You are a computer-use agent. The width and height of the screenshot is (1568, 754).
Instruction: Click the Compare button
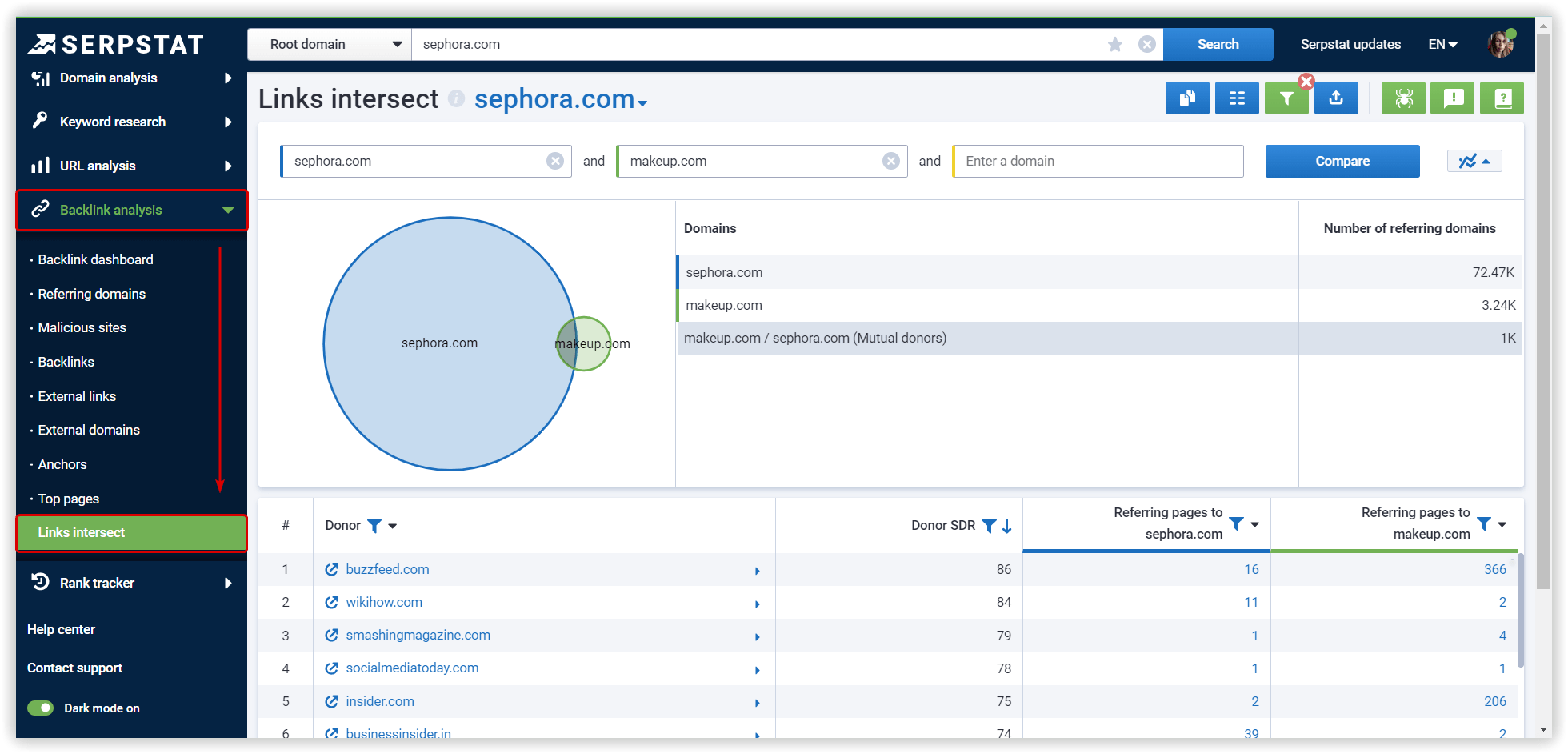pos(1342,161)
